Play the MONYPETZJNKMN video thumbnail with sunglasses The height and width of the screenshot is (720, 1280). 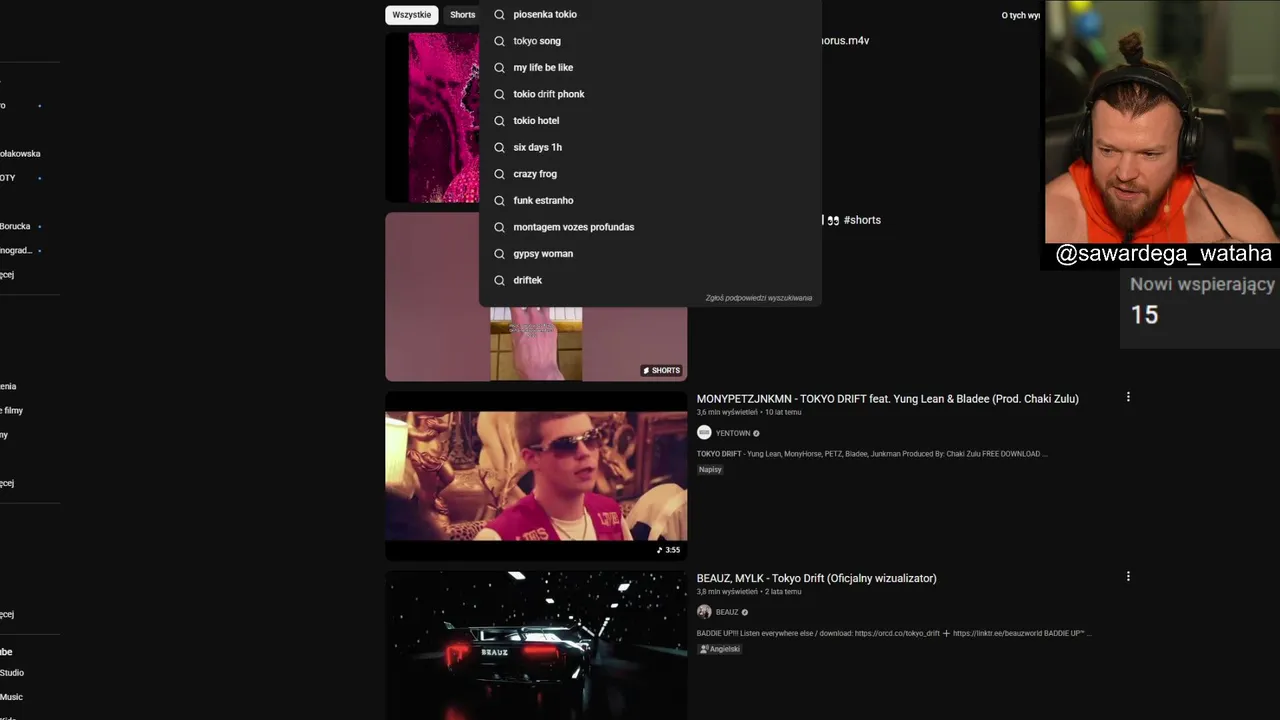[x=536, y=476]
